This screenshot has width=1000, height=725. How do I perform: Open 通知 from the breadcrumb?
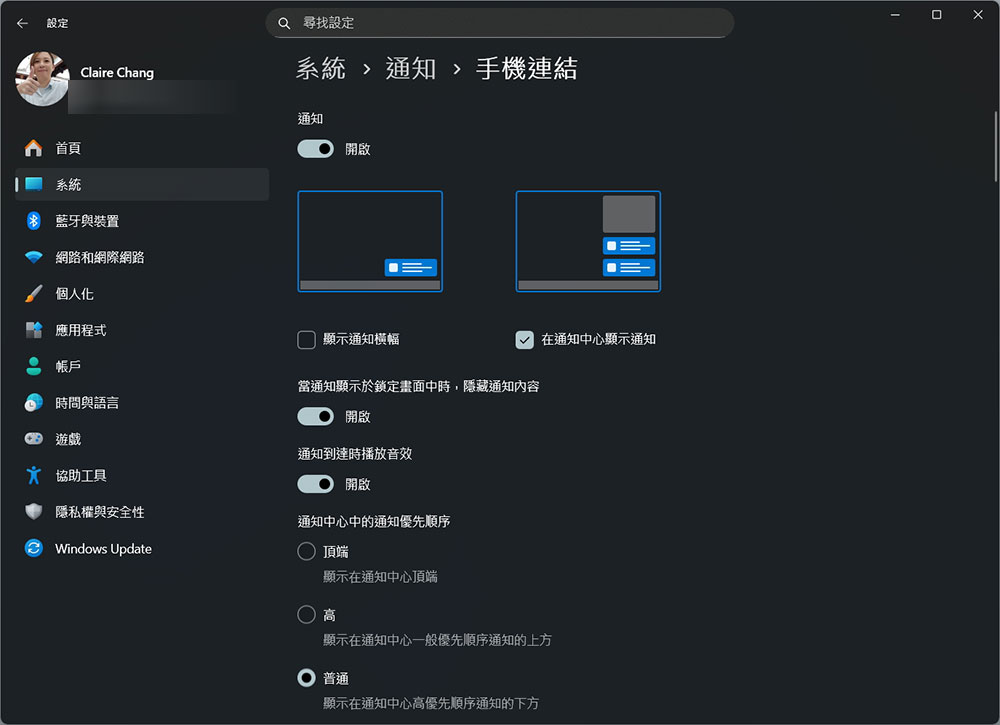pyautogui.click(x=411, y=69)
